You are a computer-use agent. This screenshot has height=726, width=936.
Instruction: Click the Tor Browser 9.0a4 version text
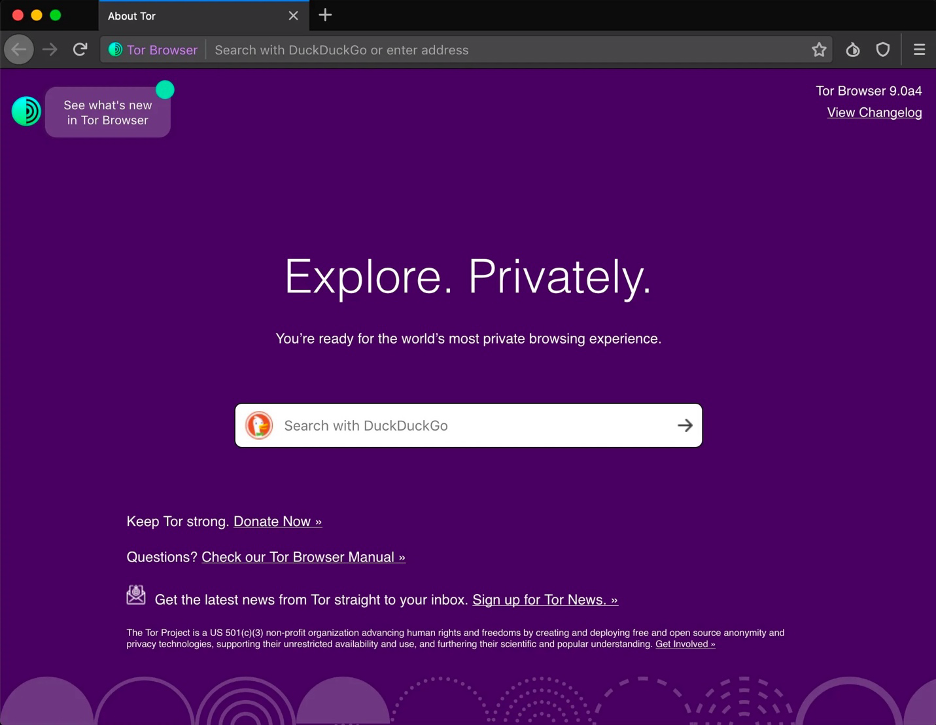[x=869, y=91]
